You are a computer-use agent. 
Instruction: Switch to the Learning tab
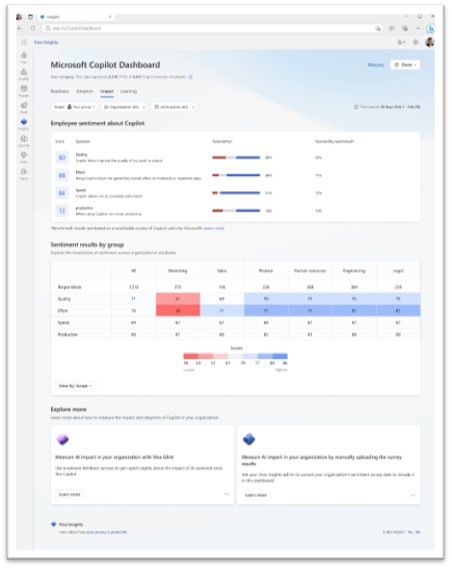(129, 91)
